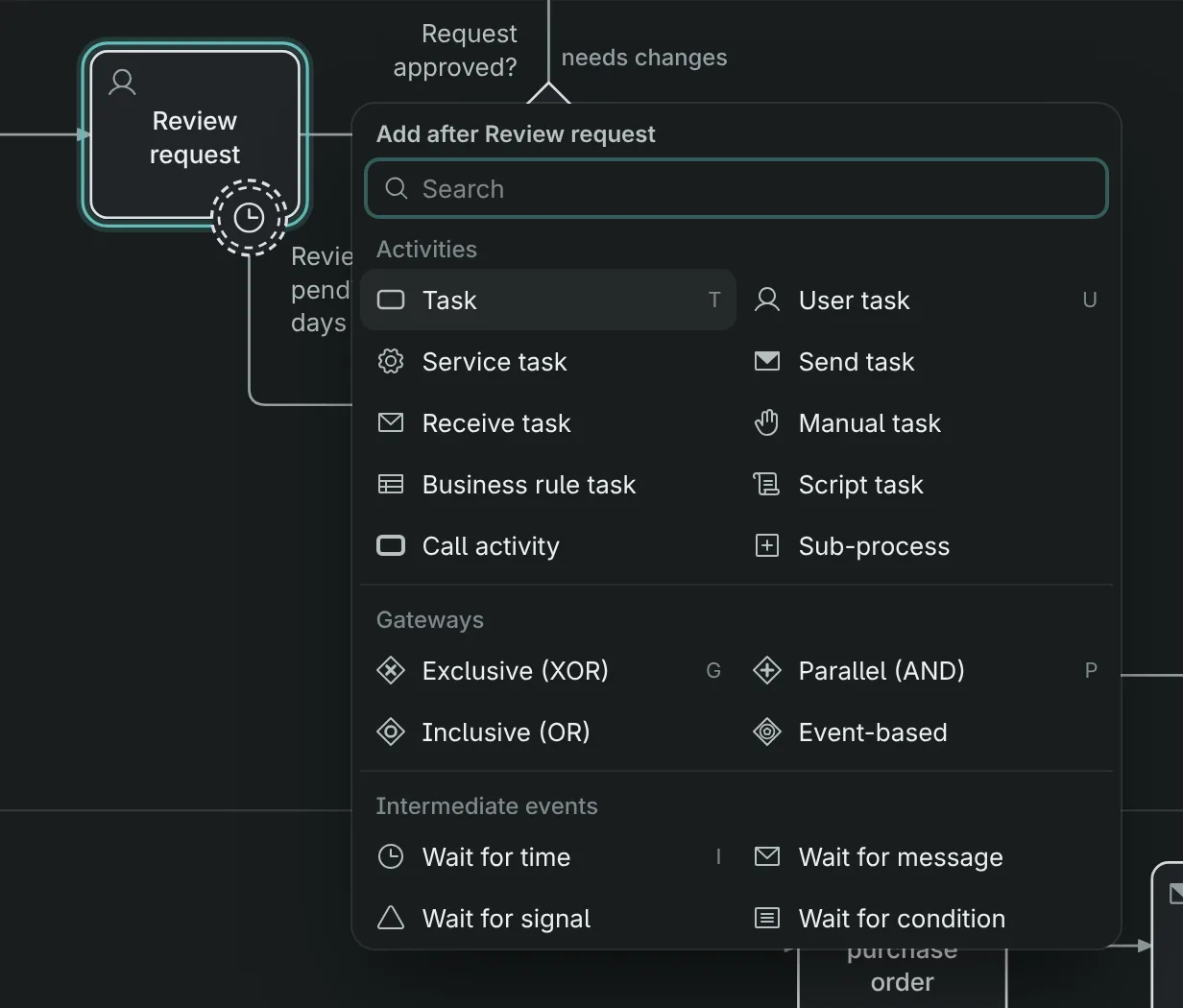This screenshot has width=1183, height=1008.
Task: Click the P shortcut hint beside Parallel
Action: 1091,670
